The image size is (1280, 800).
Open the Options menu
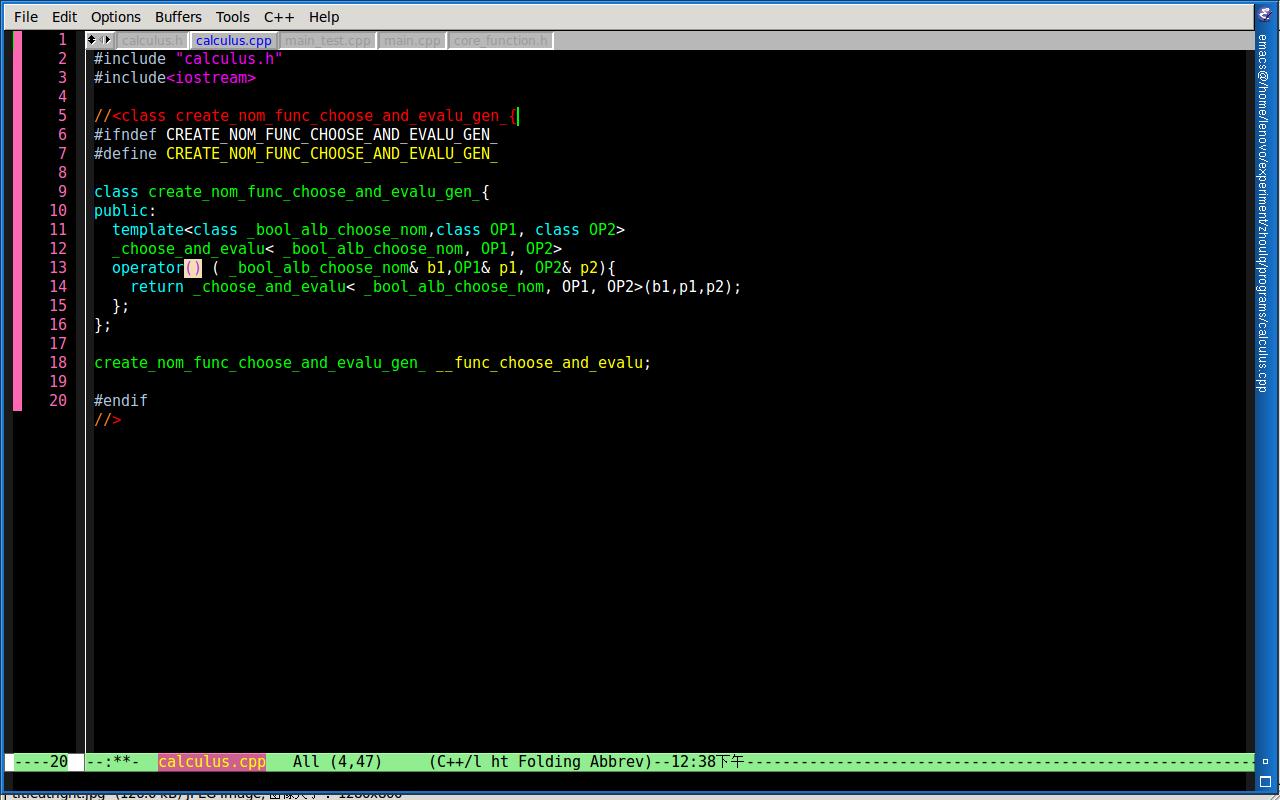tap(116, 17)
